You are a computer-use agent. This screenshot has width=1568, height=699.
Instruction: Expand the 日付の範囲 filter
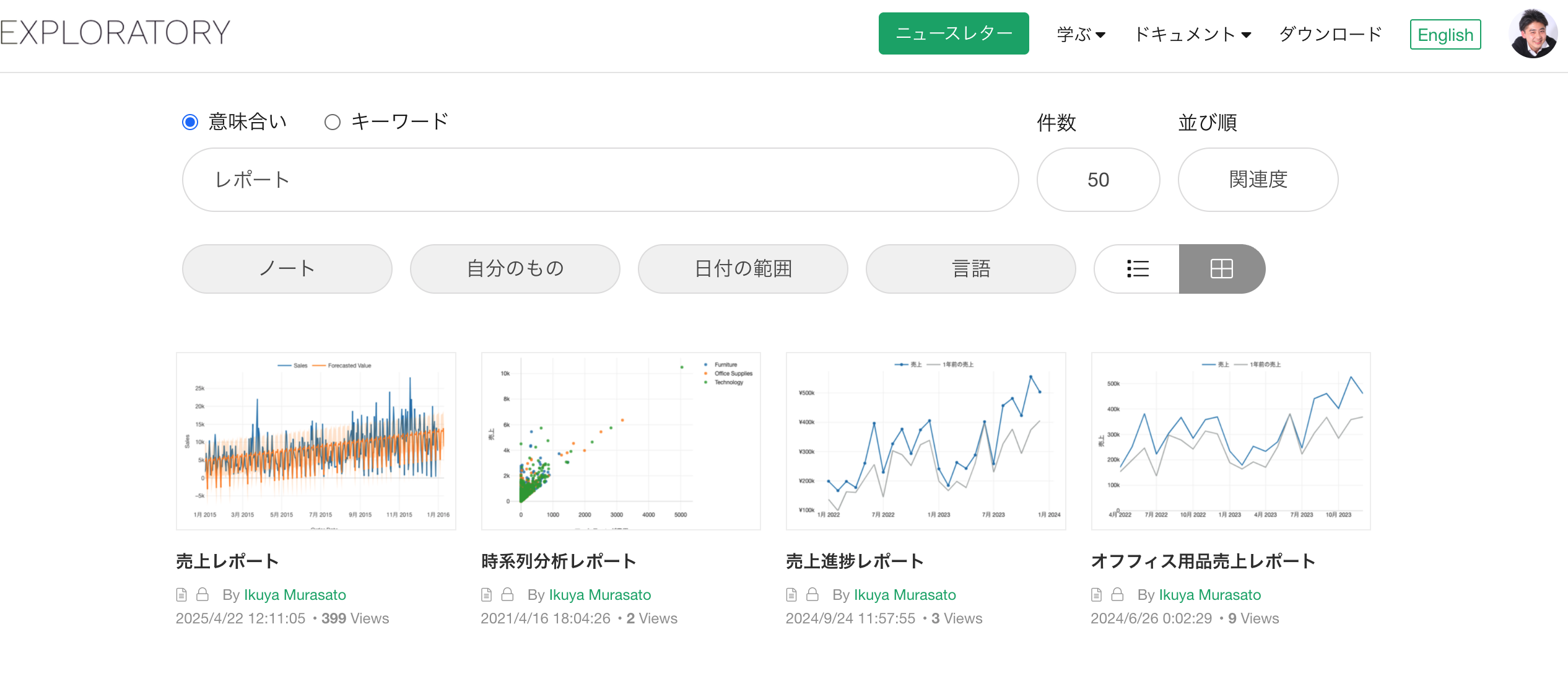(x=743, y=268)
